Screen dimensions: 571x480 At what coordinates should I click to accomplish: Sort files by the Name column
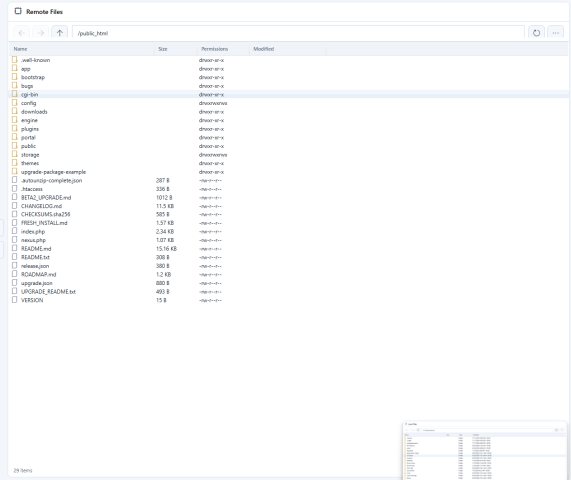pos(20,49)
